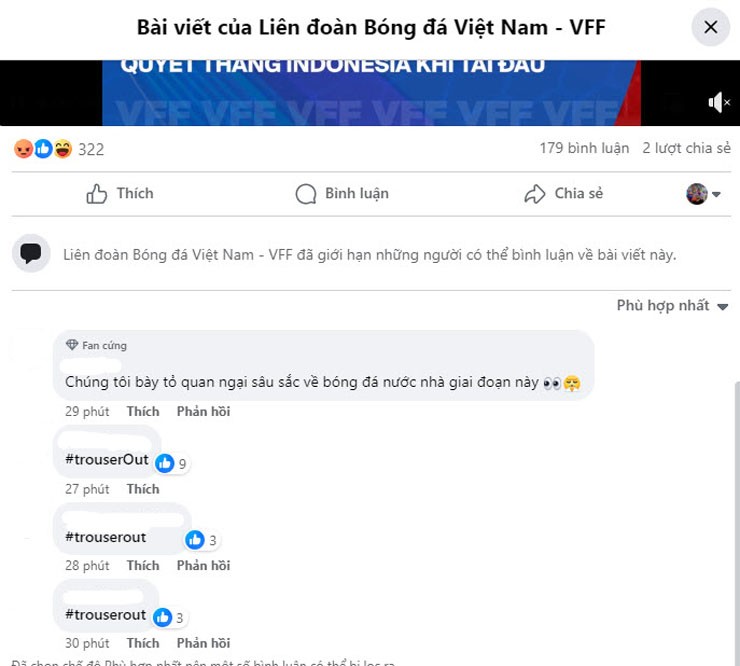
Task: View the 2 lượt chia sẻ count
Action: pyautogui.click(x=686, y=148)
